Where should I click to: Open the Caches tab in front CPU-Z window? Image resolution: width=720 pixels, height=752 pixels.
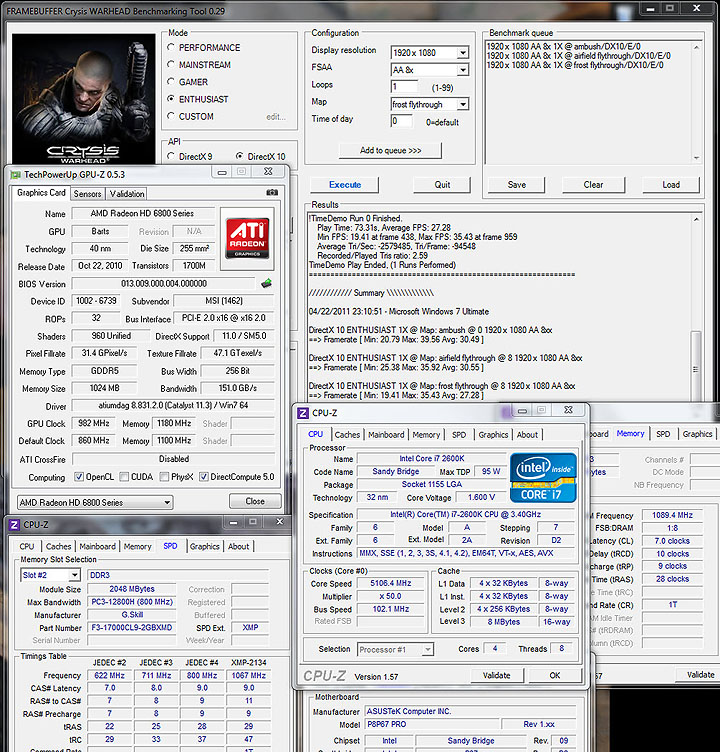tap(347, 435)
